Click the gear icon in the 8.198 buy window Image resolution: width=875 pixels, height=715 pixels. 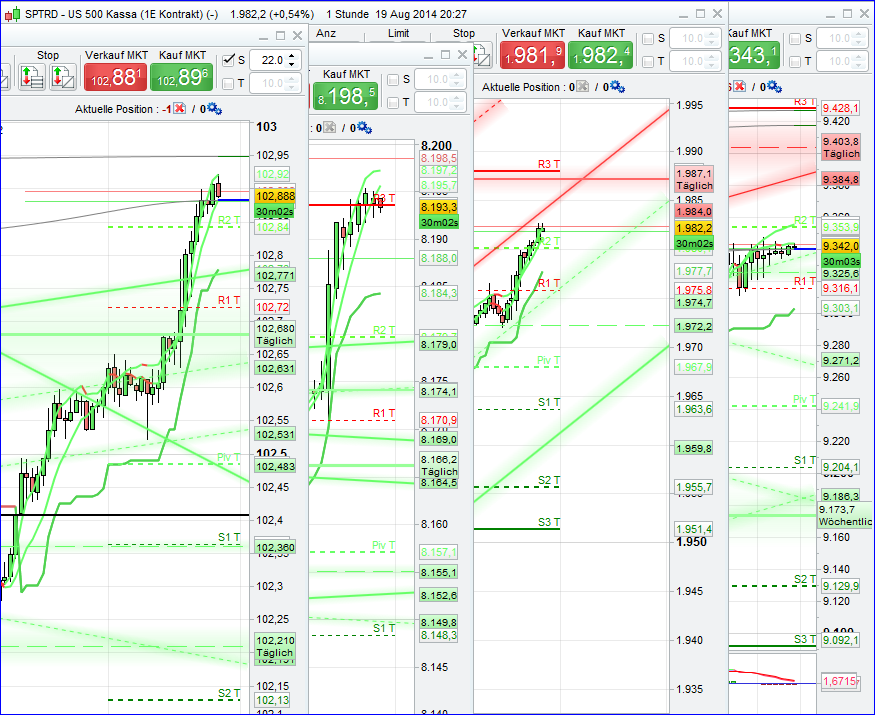pyautogui.click(x=364, y=127)
